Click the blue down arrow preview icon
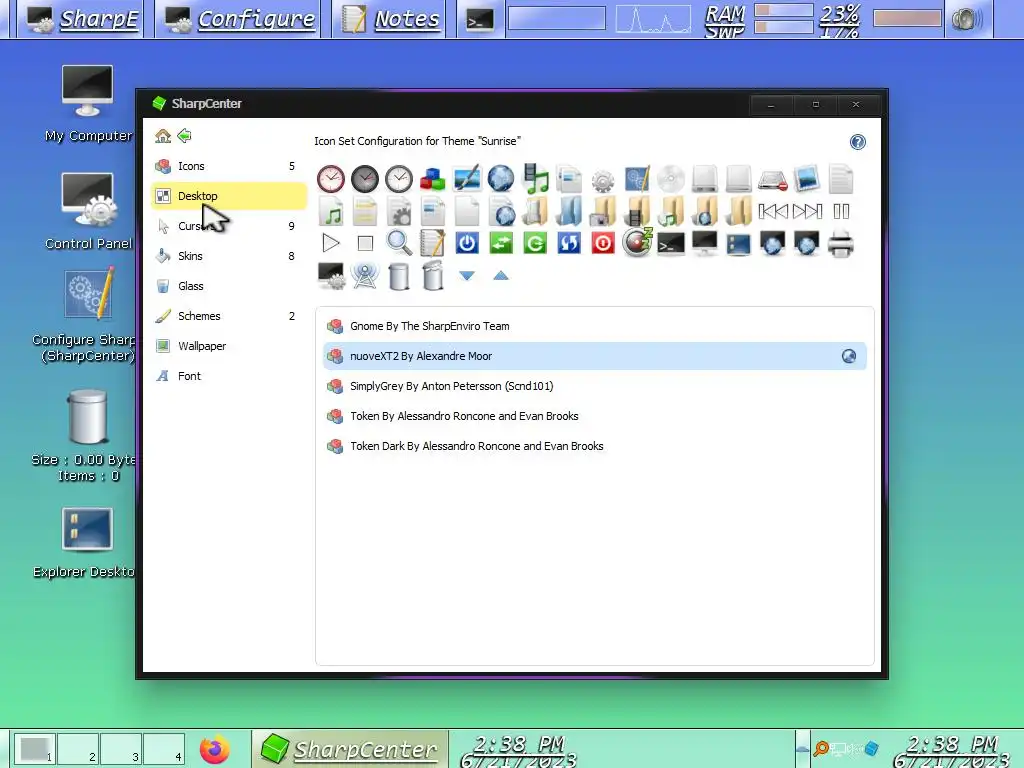This screenshot has width=1024, height=768. (467, 276)
